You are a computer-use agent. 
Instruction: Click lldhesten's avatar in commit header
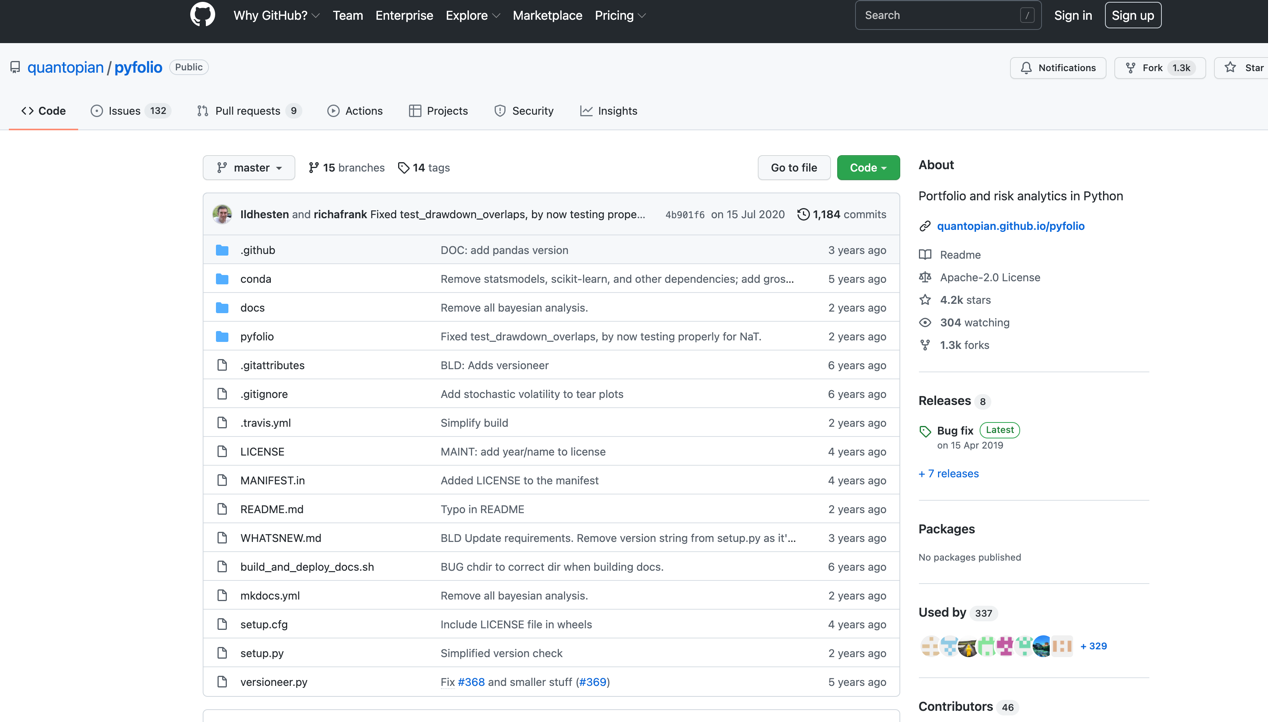pos(222,215)
